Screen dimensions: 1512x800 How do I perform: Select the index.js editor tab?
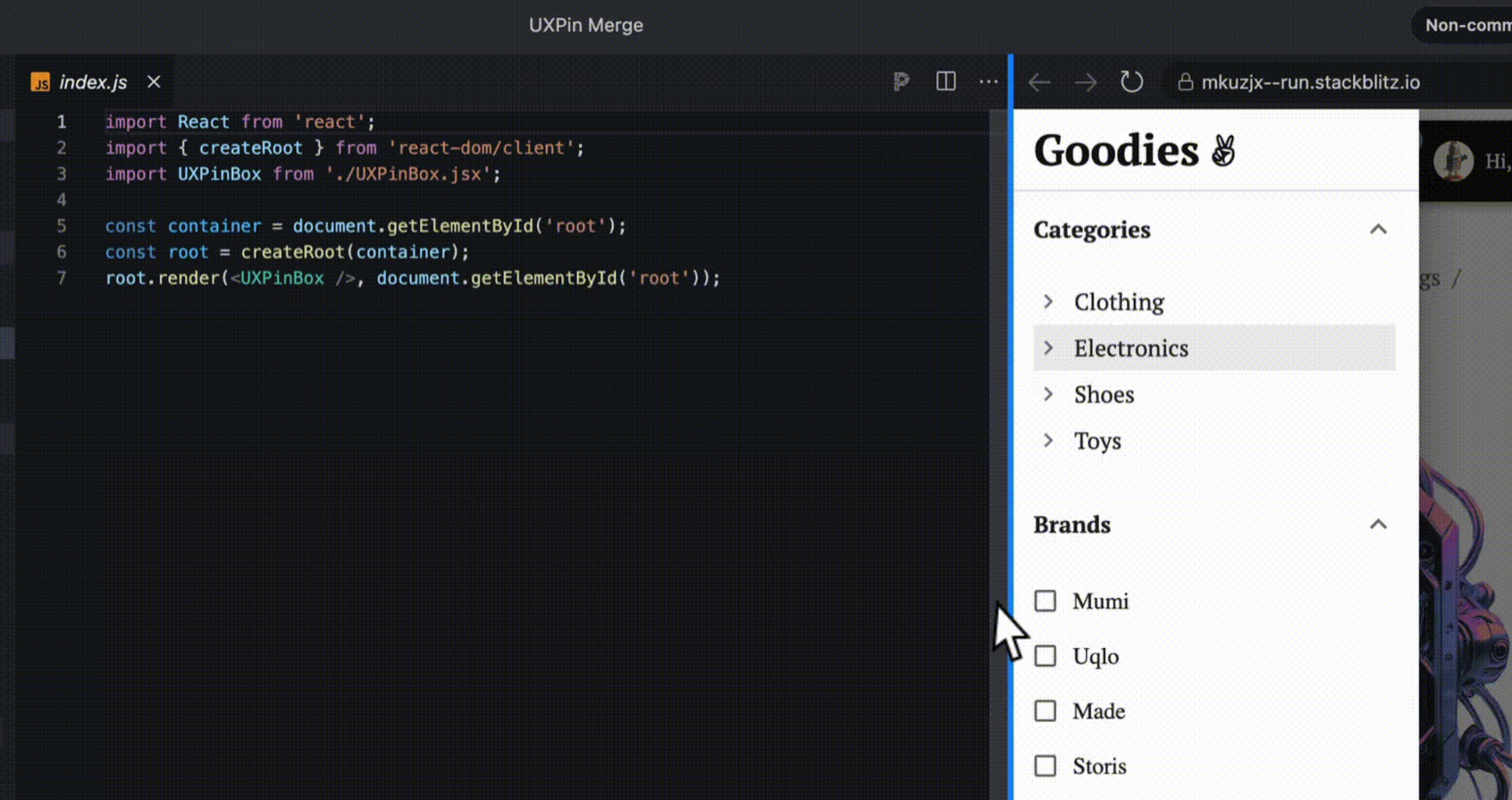[93, 82]
